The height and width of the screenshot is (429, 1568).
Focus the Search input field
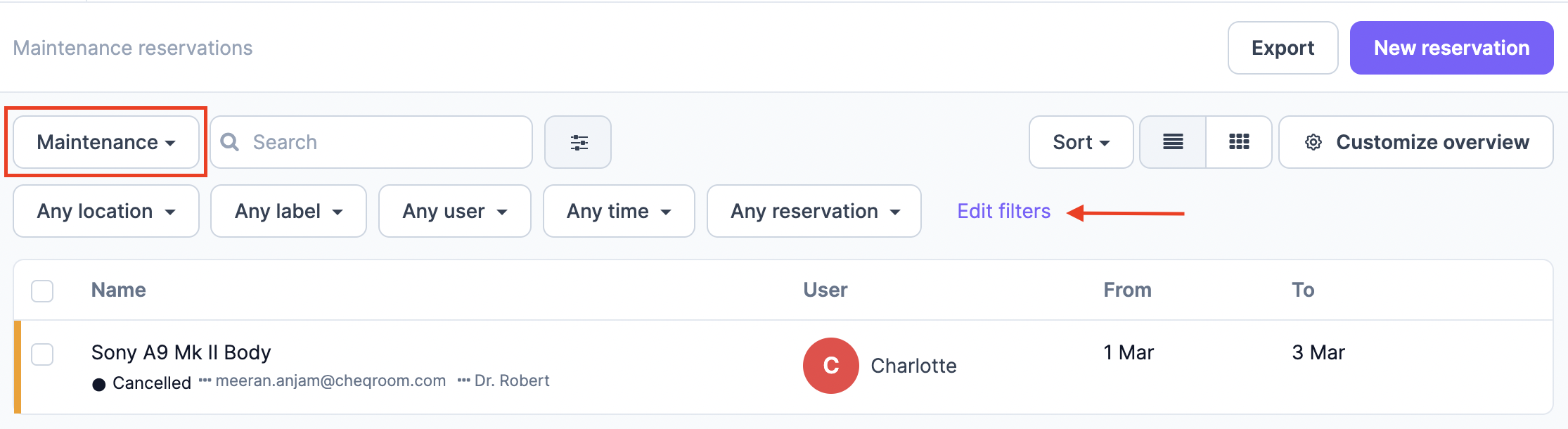pos(371,142)
